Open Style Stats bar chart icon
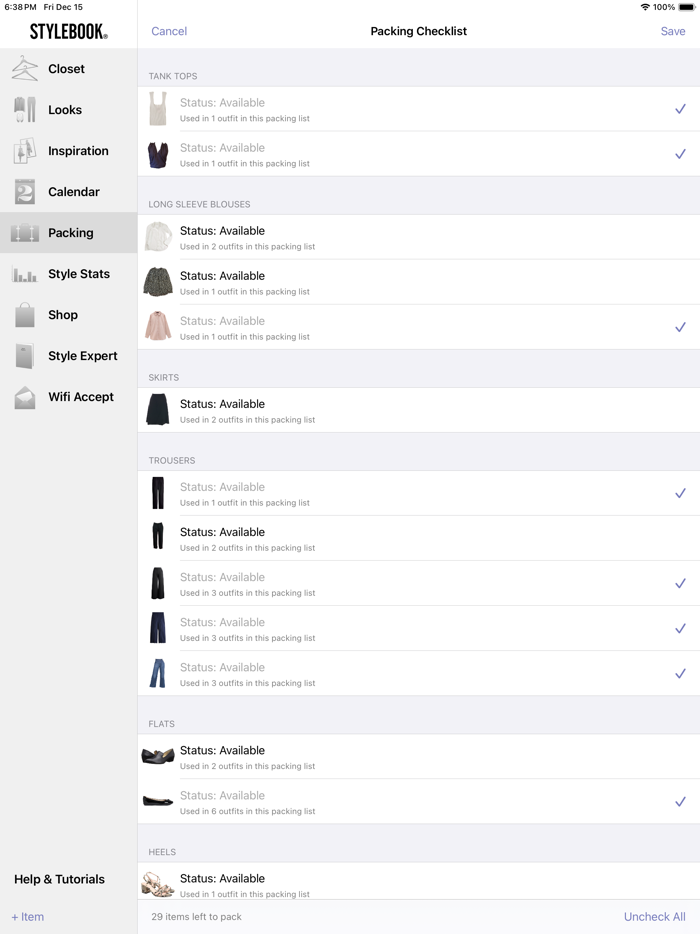This screenshot has width=700, height=934. point(24,274)
